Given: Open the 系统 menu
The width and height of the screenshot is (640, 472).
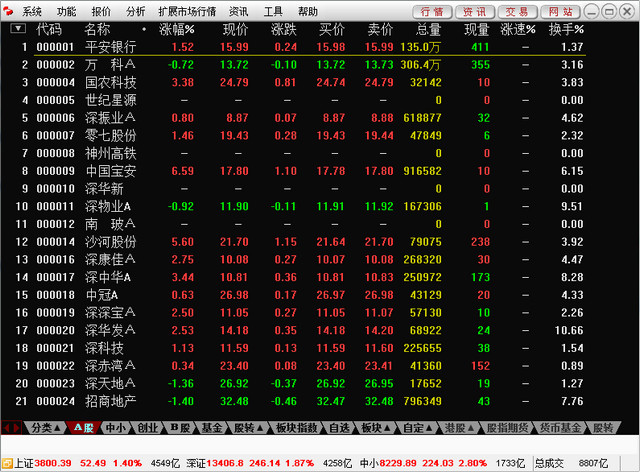Looking at the screenshot, I should pos(32,11).
